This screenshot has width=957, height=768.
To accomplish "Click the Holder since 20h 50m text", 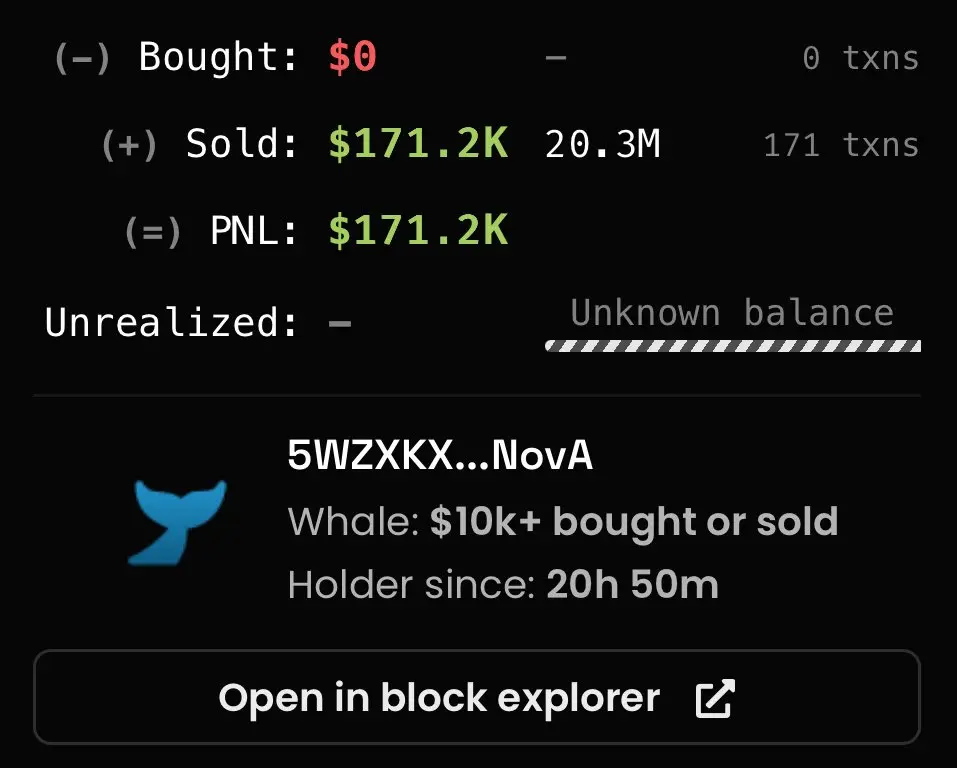I will [x=502, y=584].
